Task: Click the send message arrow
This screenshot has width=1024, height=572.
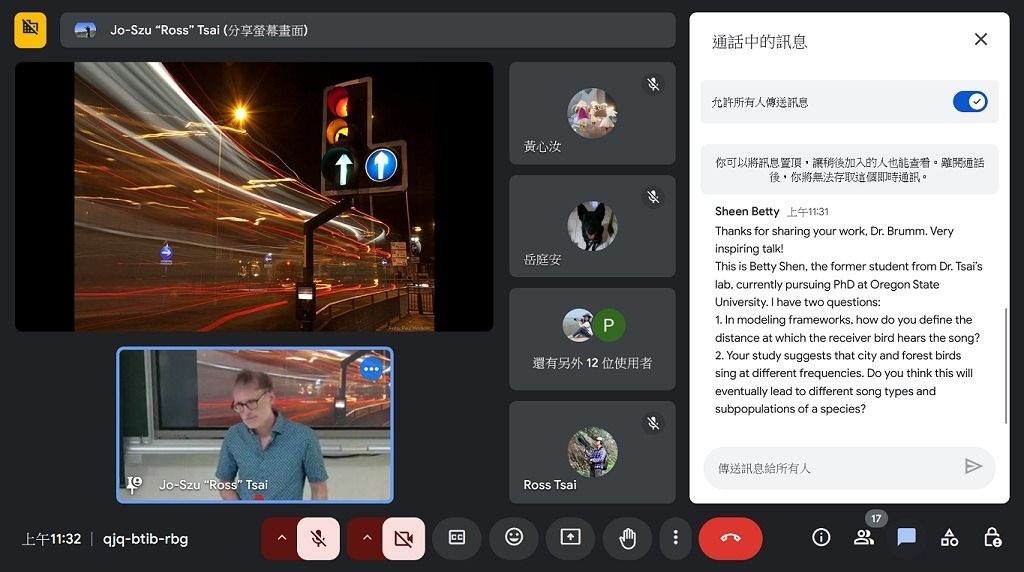Action: (x=972, y=467)
